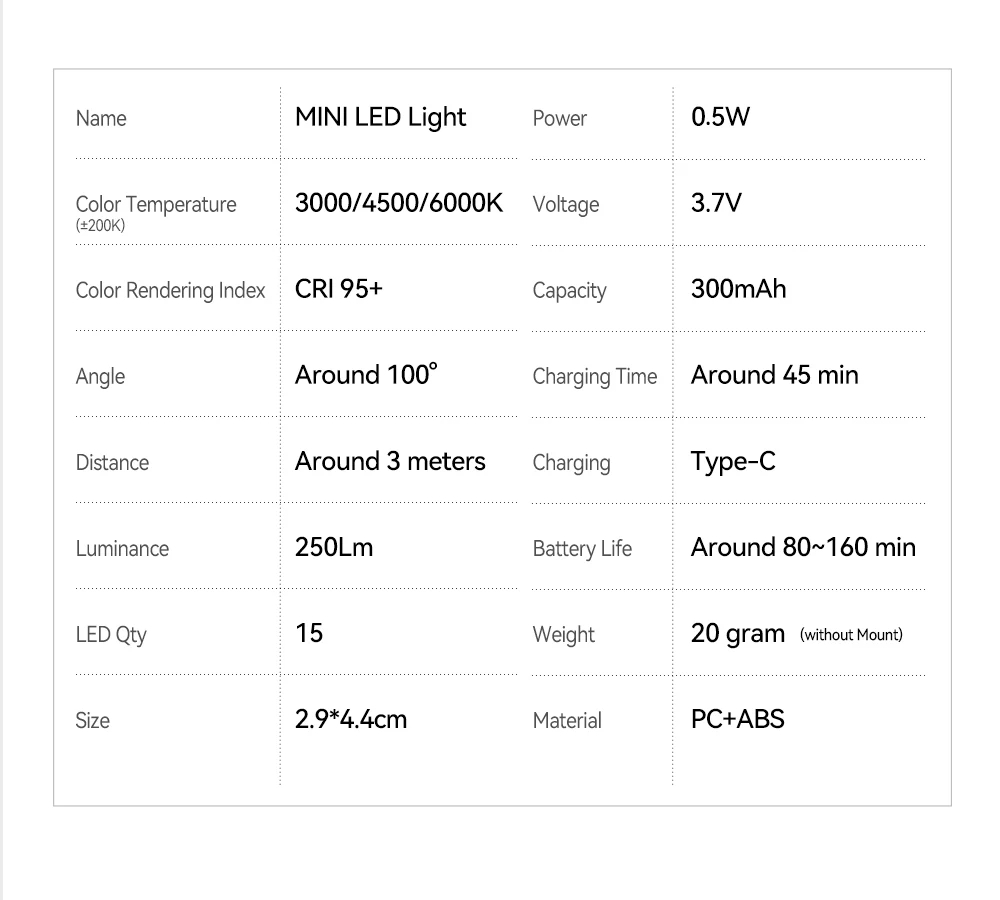Click the 3000/4500/6000K value
The image size is (1000, 900).
[x=399, y=203]
